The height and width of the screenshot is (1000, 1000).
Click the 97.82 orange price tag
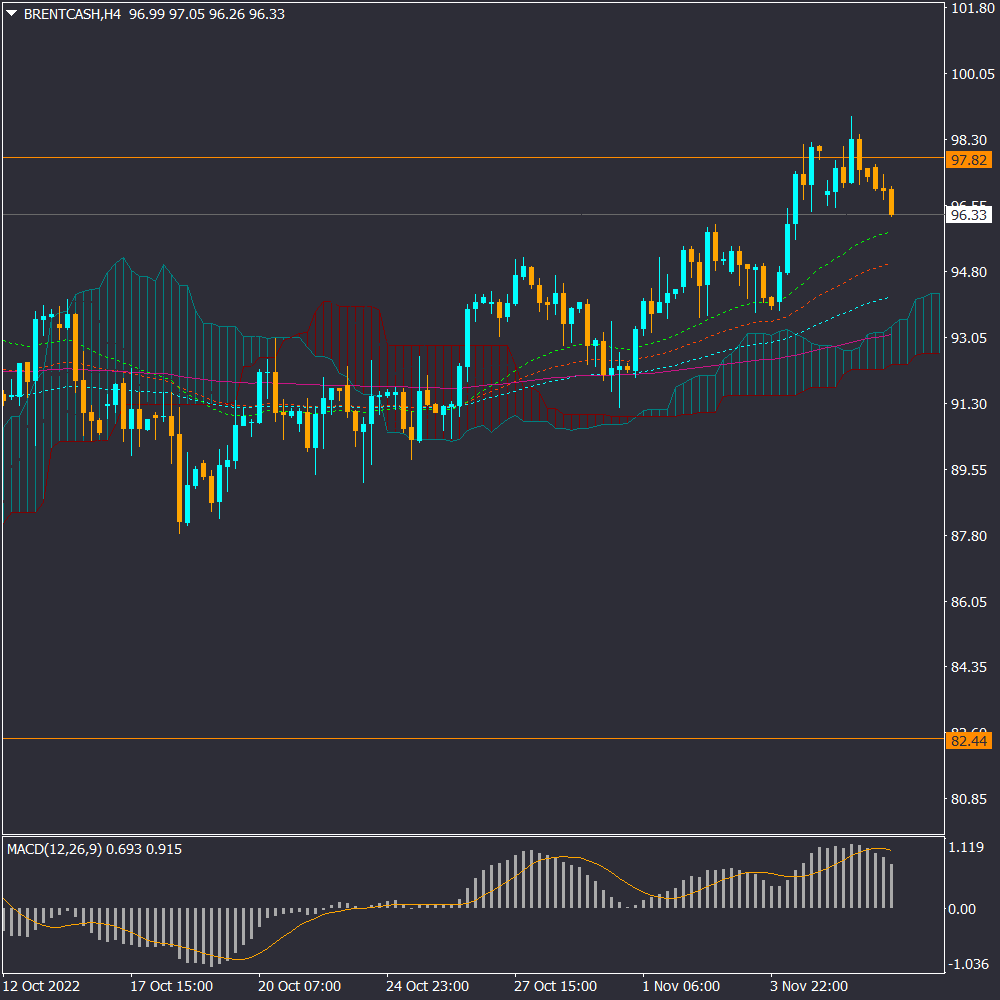[968, 160]
